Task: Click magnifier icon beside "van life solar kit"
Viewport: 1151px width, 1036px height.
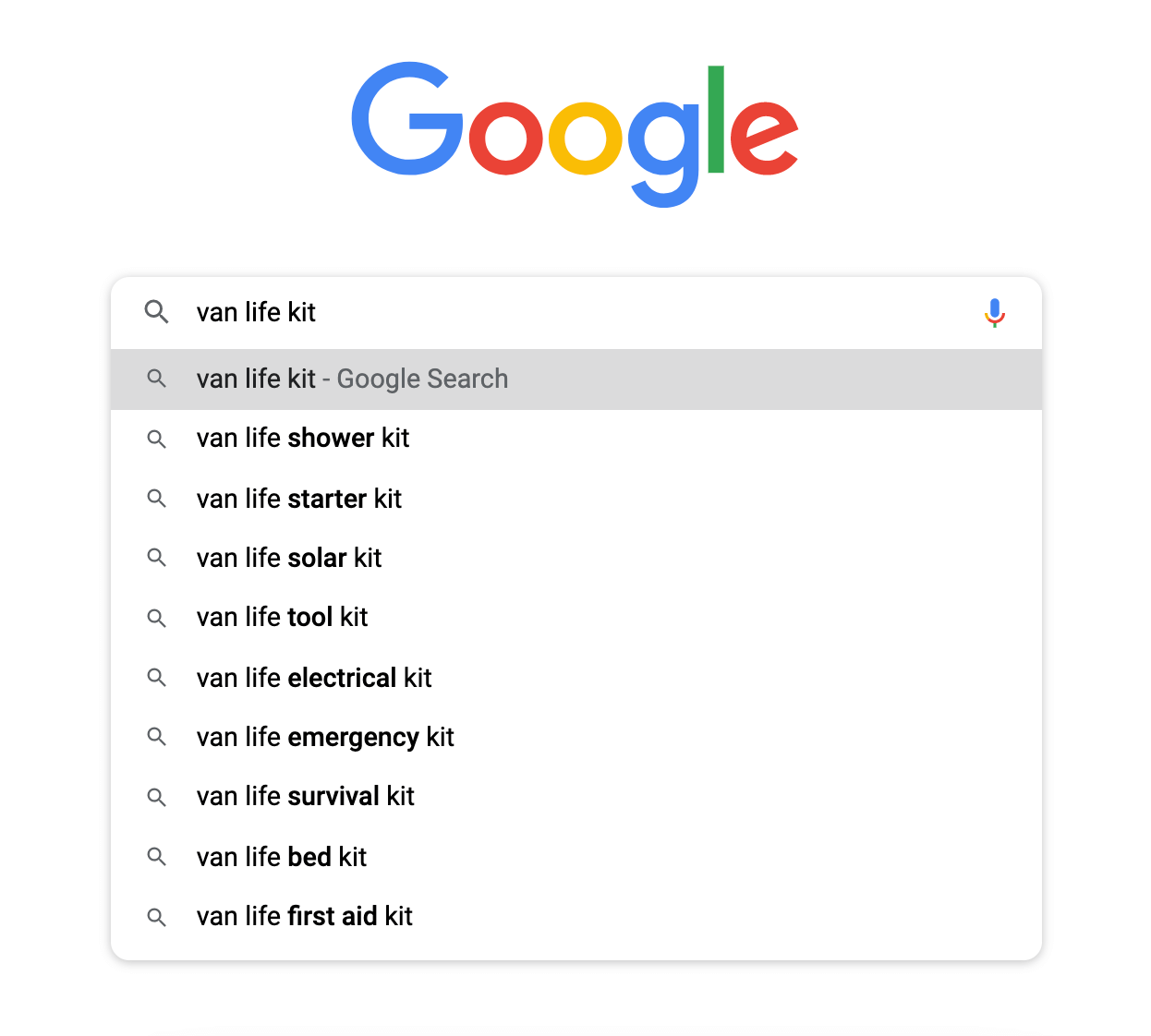Action: pyautogui.click(x=157, y=558)
